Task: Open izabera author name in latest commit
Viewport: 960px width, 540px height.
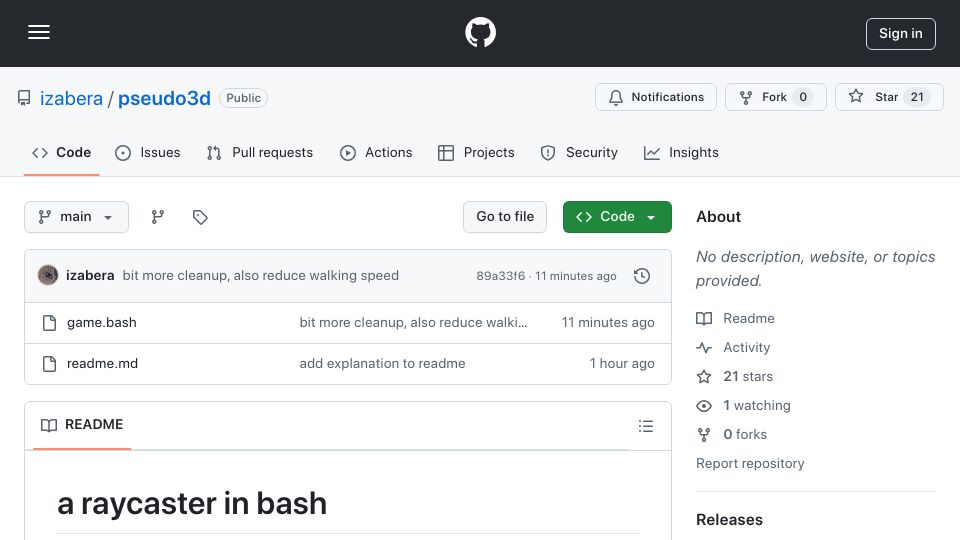Action: [90, 276]
